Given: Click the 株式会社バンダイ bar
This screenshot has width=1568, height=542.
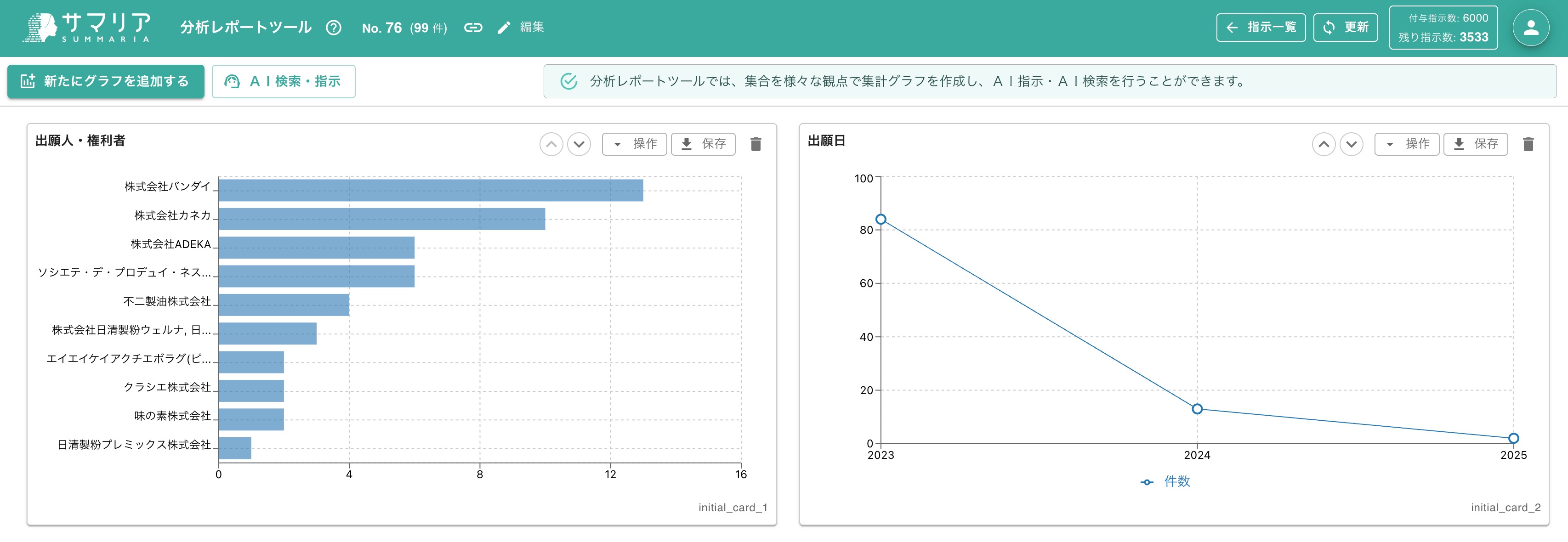Looking at the screenshot, I should (431, 191).
